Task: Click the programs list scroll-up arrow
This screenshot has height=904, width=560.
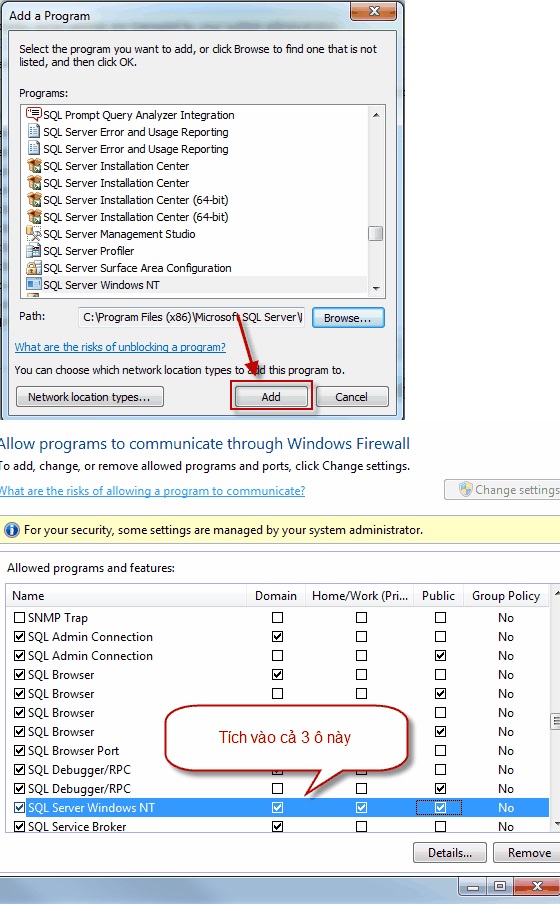Action: (376, 115)
